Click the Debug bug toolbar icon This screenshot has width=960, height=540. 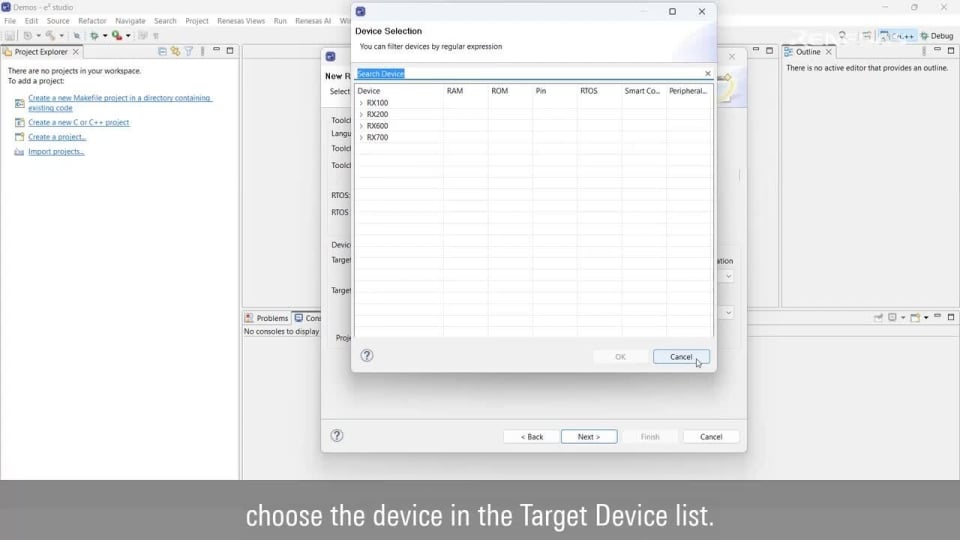coord(94,36)
